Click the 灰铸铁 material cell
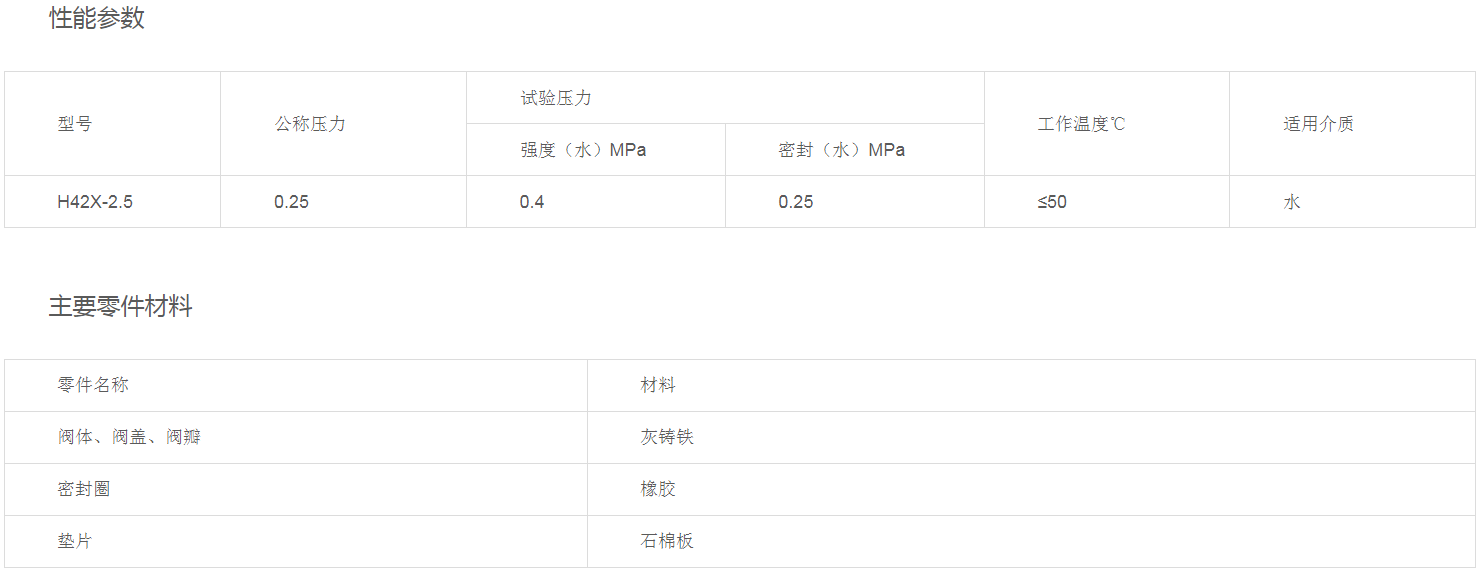Image resolution: width=1480 pixels, height=578 pixels. click(667, 437)
